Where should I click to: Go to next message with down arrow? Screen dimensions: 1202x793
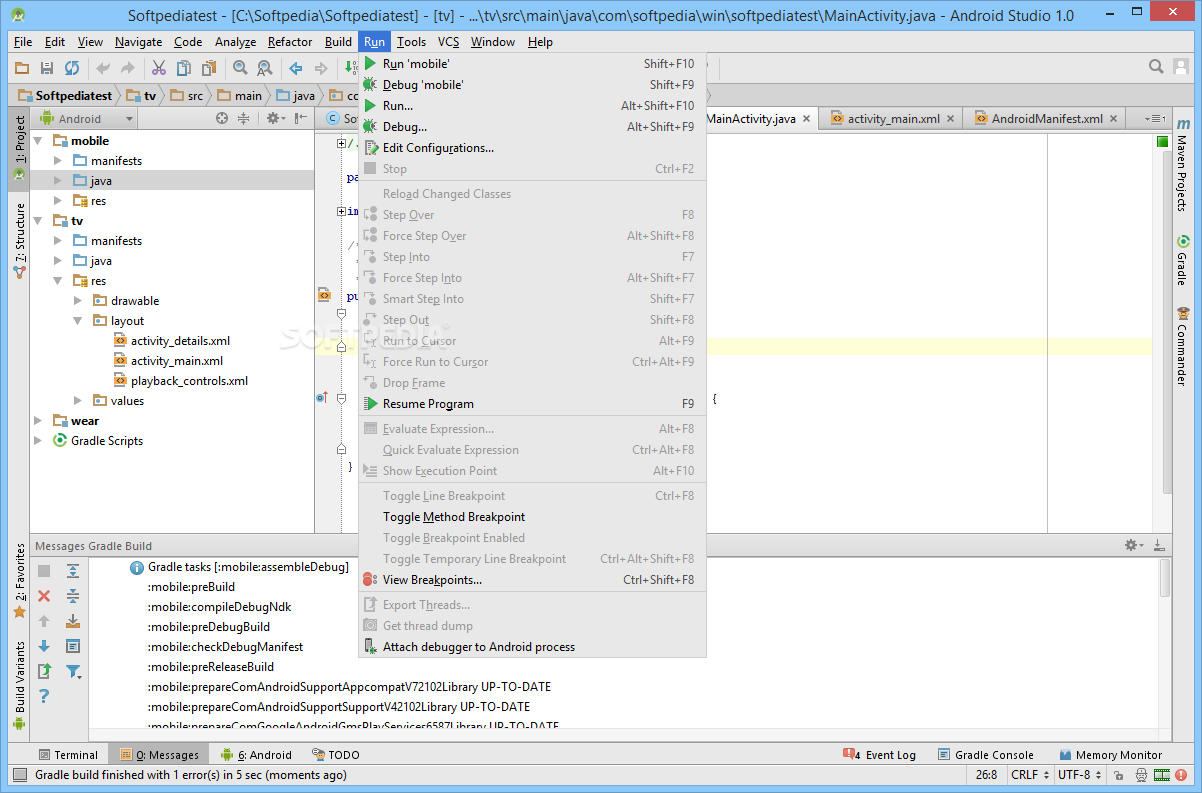tap(44, 646)
